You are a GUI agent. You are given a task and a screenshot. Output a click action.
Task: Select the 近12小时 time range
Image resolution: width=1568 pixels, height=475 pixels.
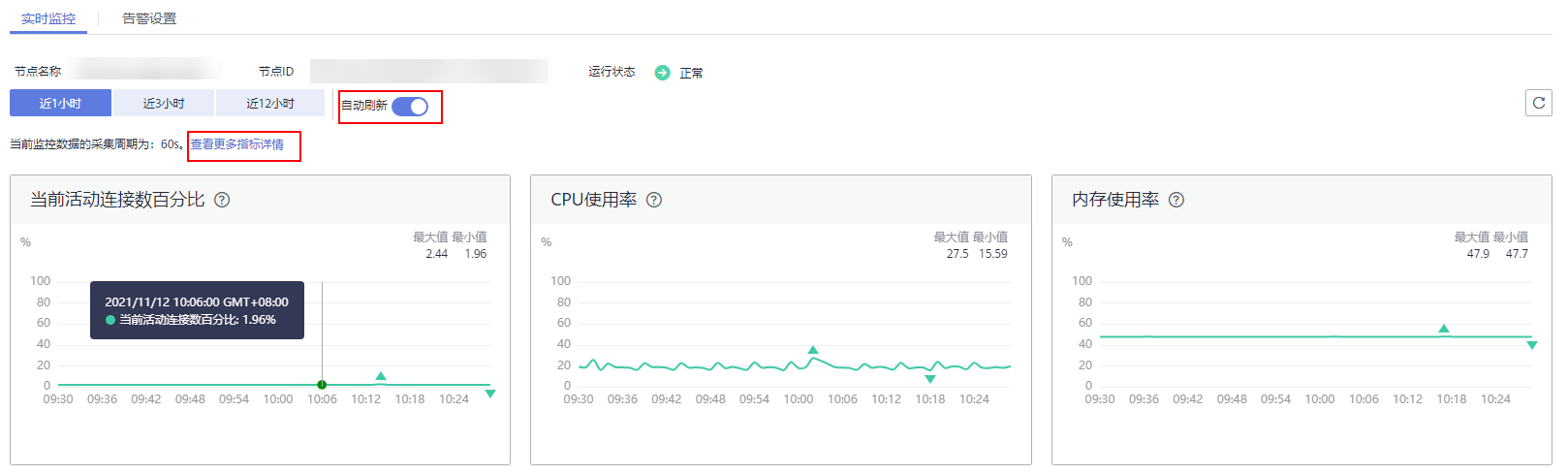(270, 103)
